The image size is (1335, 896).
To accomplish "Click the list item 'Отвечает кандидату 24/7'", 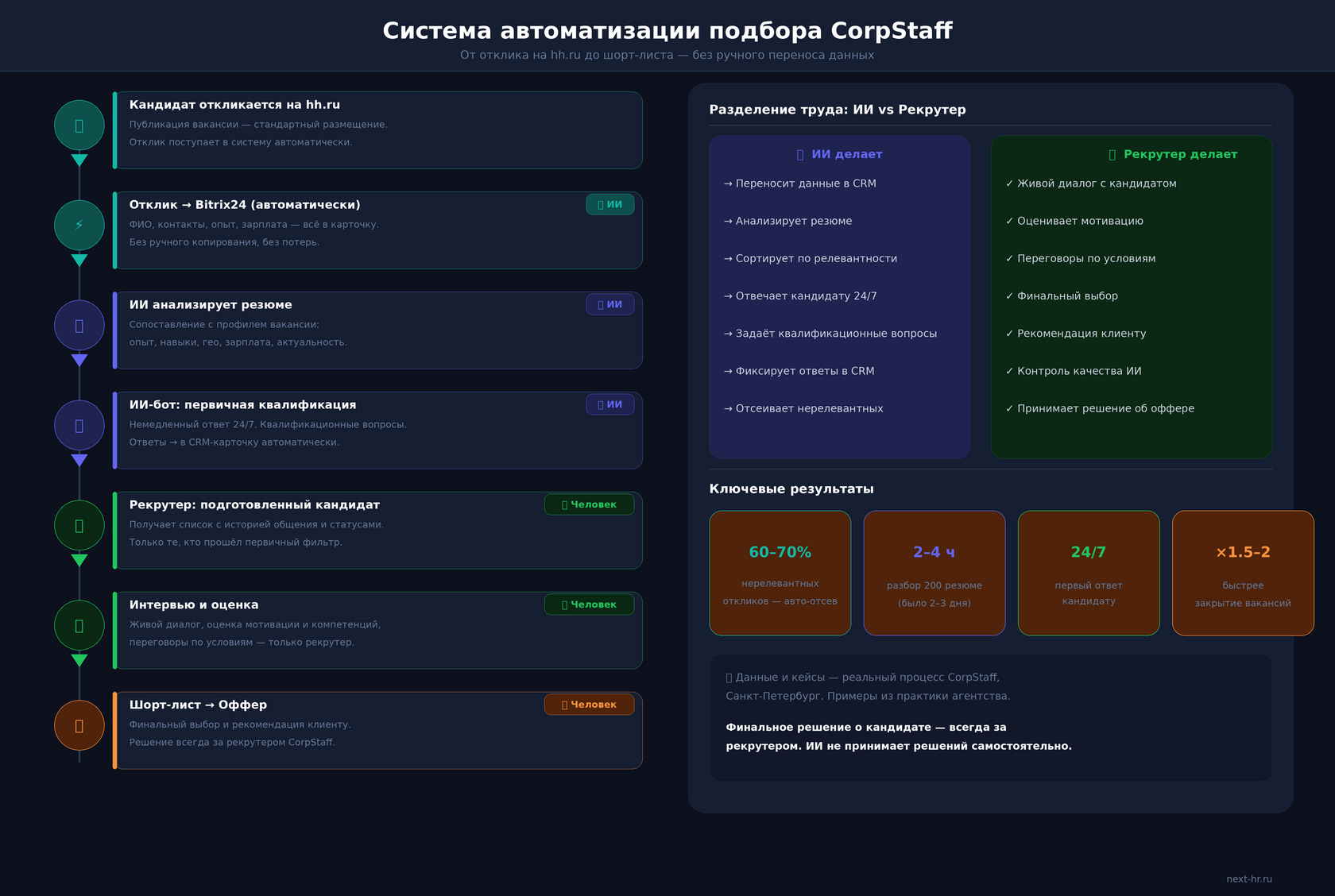I will (x=800, y=295).
